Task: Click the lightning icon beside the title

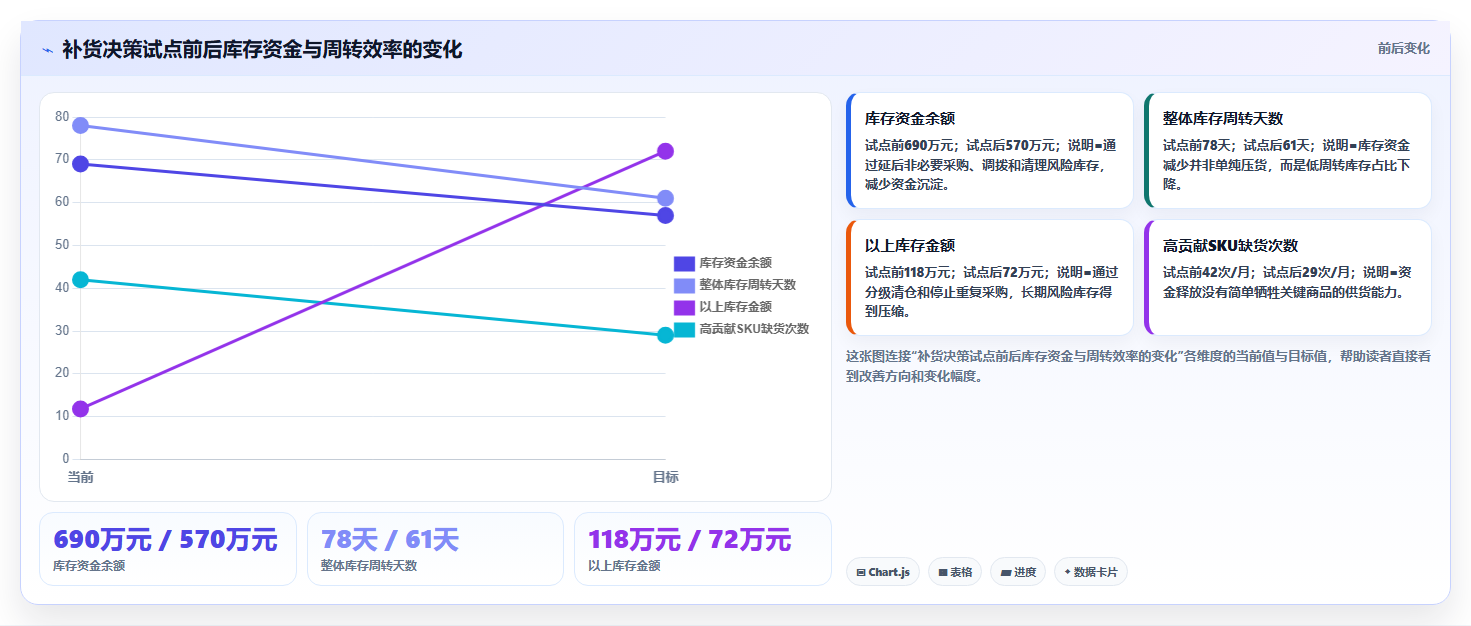Action: pos(48,50)
